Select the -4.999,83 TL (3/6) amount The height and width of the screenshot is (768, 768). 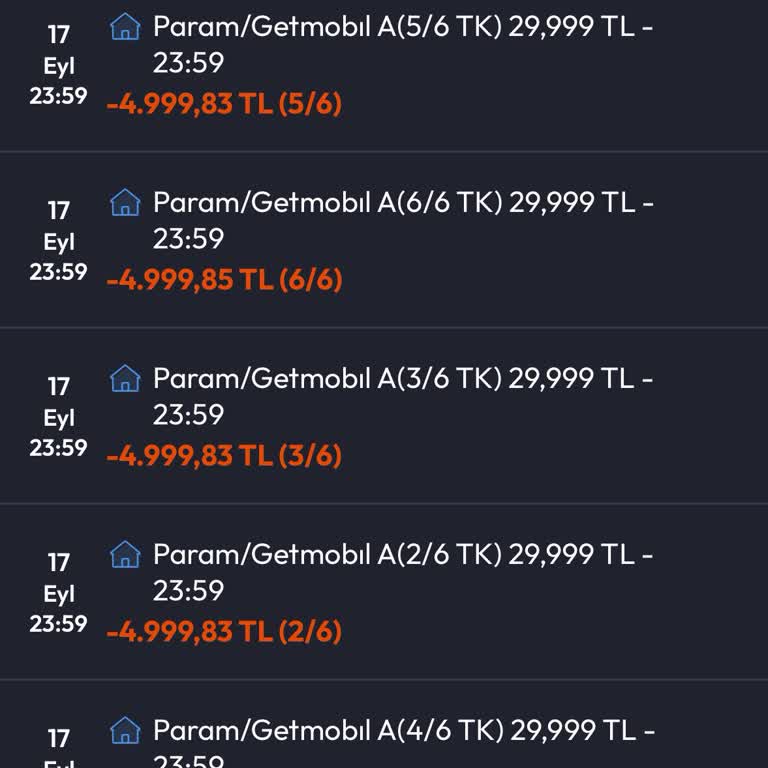click(x=224, y=456)
